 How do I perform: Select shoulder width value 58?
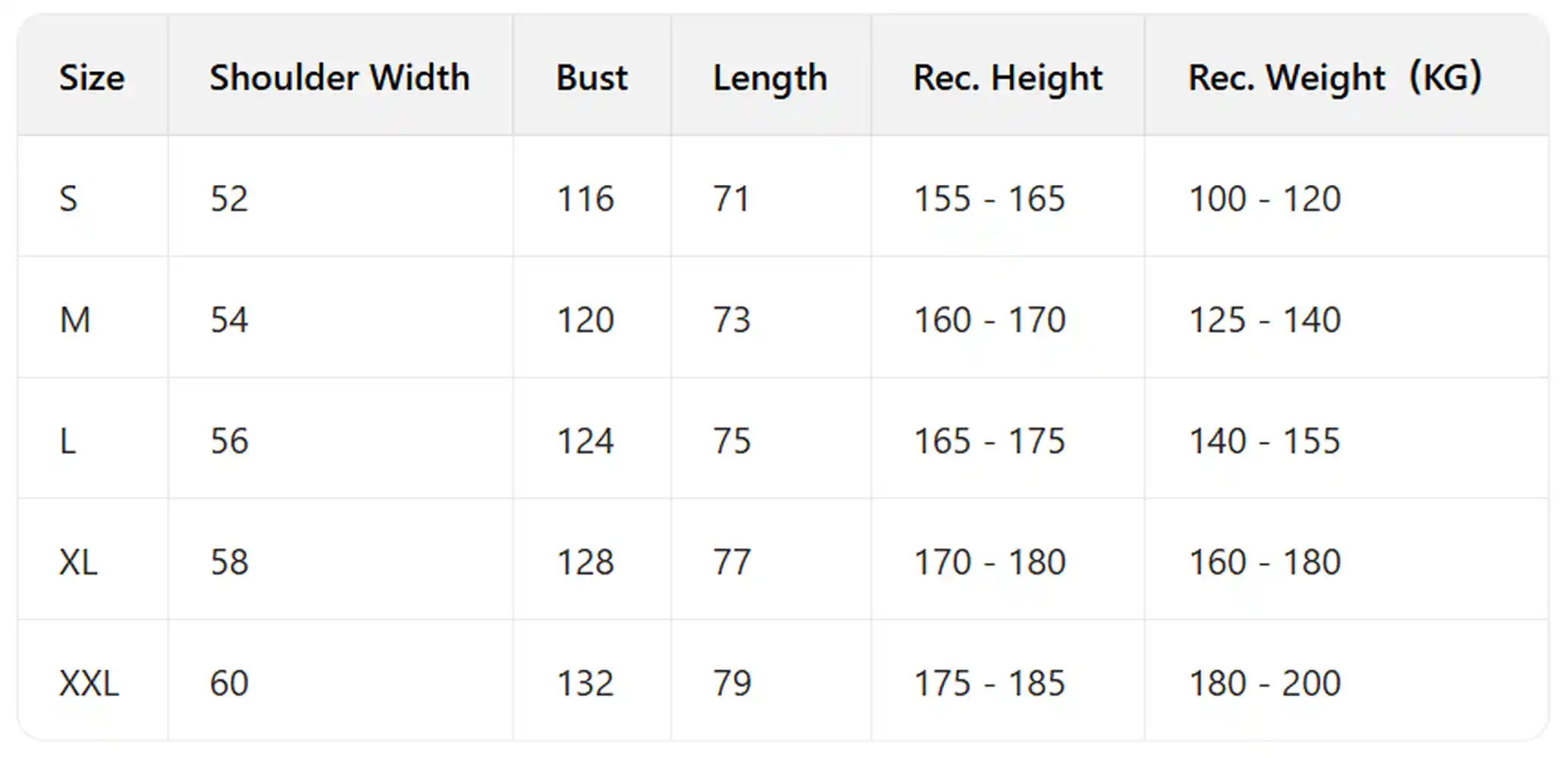pos(229,562)
